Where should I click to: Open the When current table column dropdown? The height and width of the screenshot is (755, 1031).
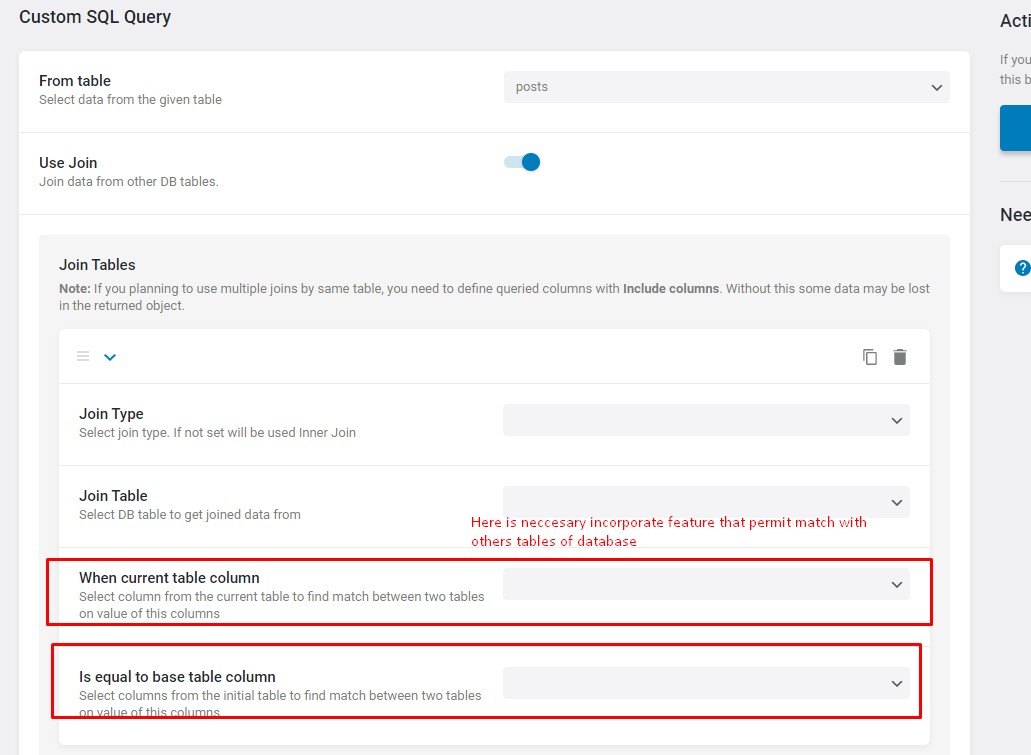[706, 584]
